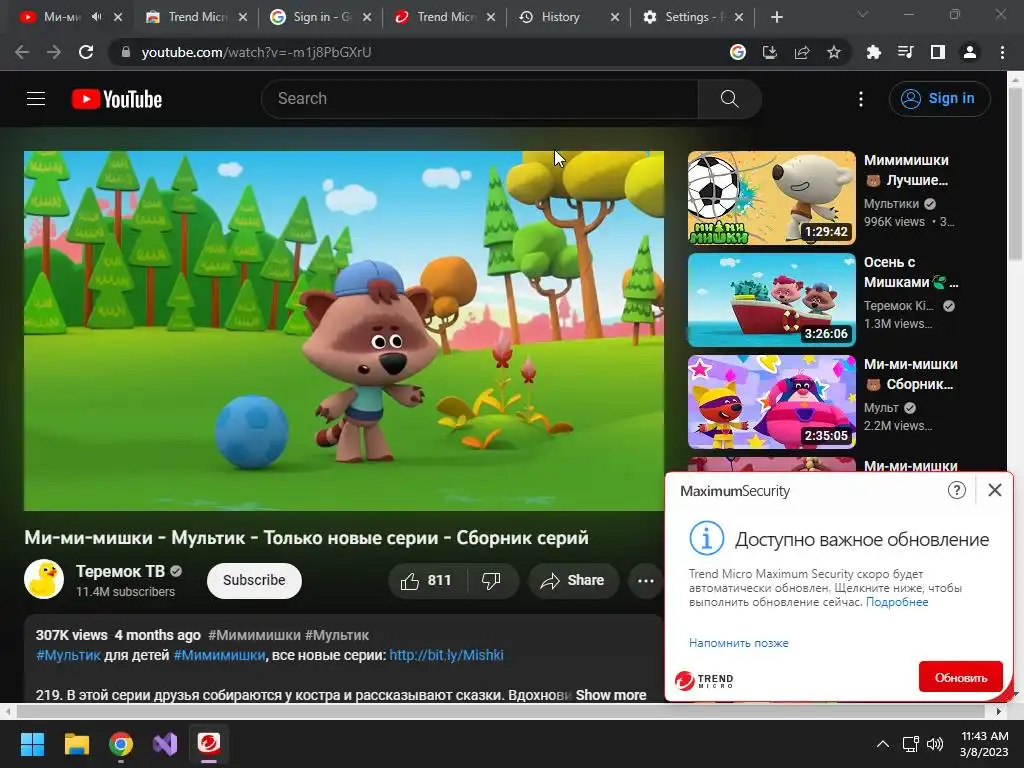Click Напомнить позже link
The width and height of the screenshot is (1024, 768).
(x=739, y=643)
